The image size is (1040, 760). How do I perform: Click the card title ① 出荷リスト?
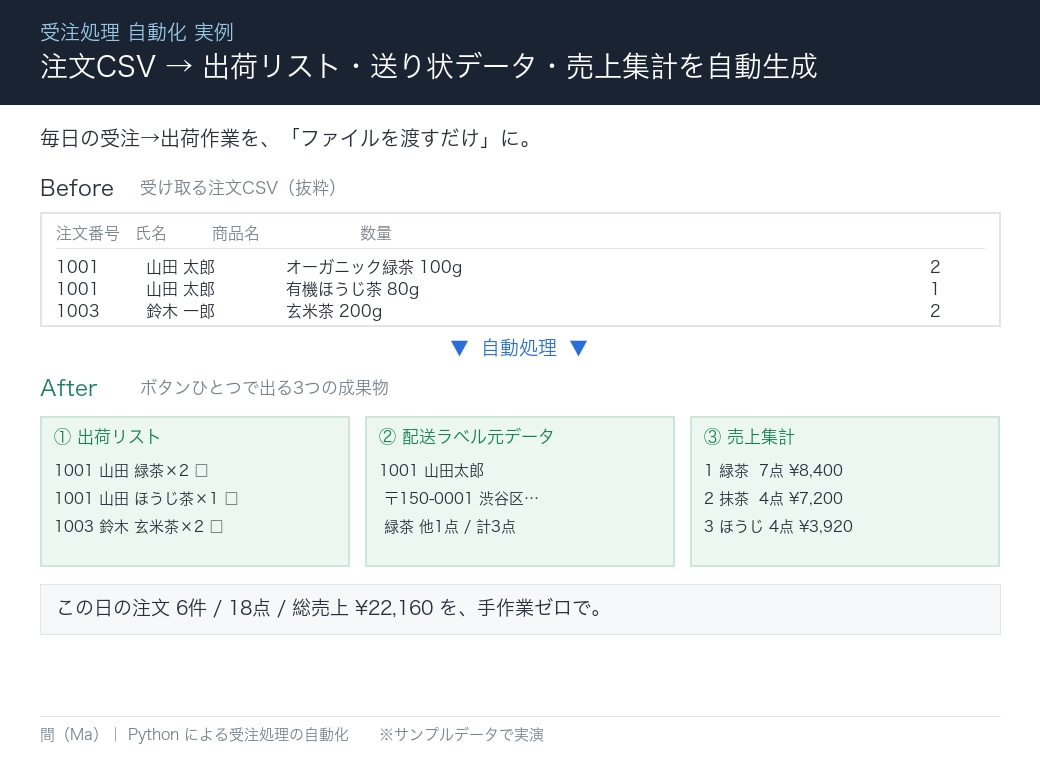107,437
